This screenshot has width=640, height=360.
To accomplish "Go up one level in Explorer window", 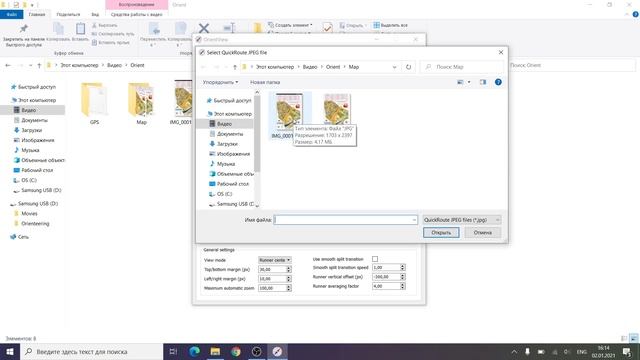I will coord(39,65).
